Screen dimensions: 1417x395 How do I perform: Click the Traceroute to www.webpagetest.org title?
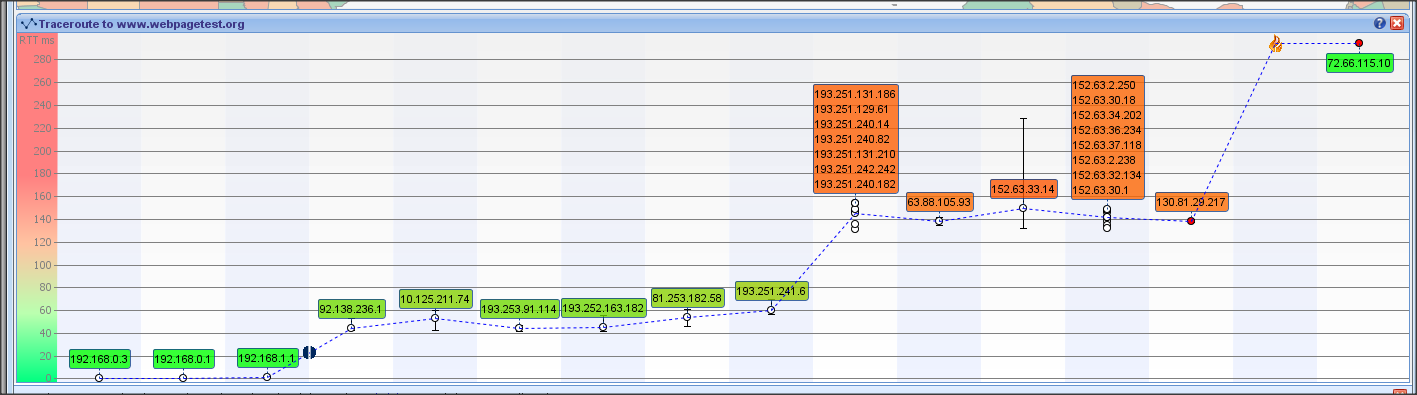142,23
